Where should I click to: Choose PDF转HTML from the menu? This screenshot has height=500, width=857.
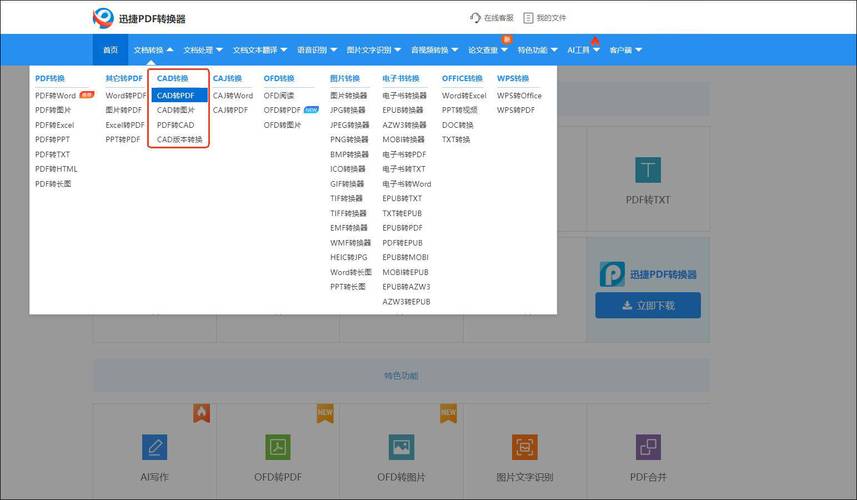click(x=56, y=169)
